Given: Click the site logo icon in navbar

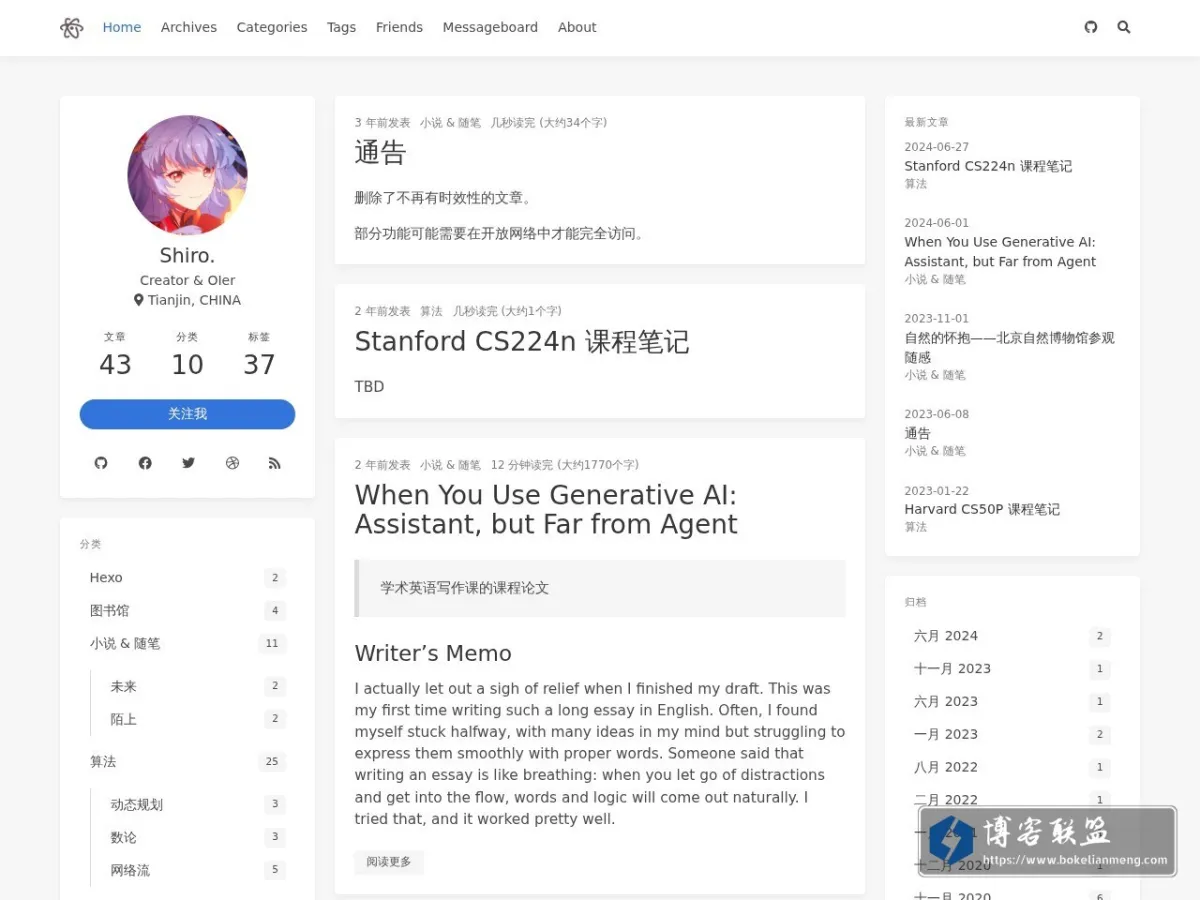Looking at the screenshot, I should pyautogui.click(x=71, y=28).
